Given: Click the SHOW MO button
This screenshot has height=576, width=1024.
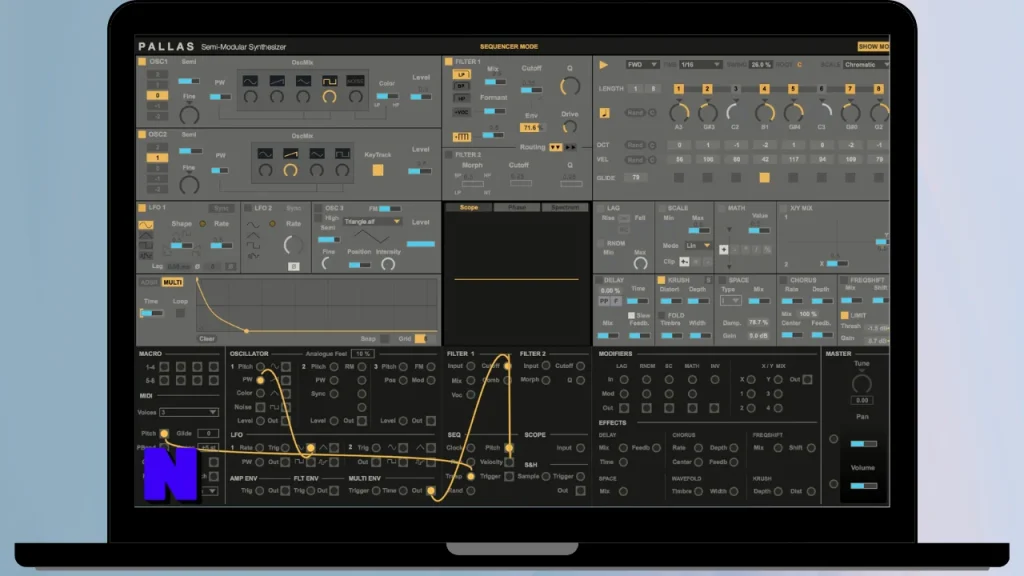Looking at the screenshot, I should [x=873, y=46].
